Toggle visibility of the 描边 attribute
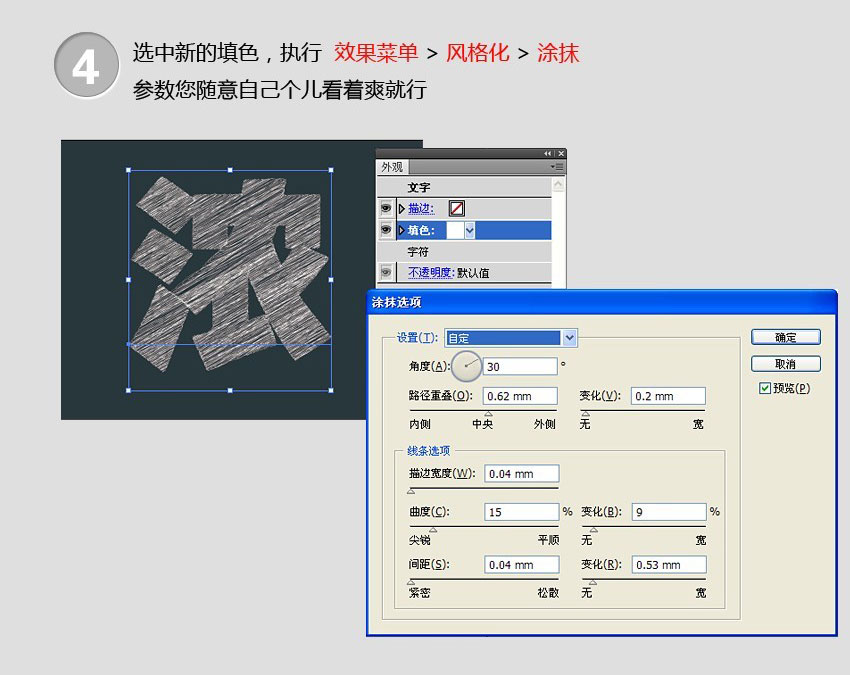 (x=385, y=207)
